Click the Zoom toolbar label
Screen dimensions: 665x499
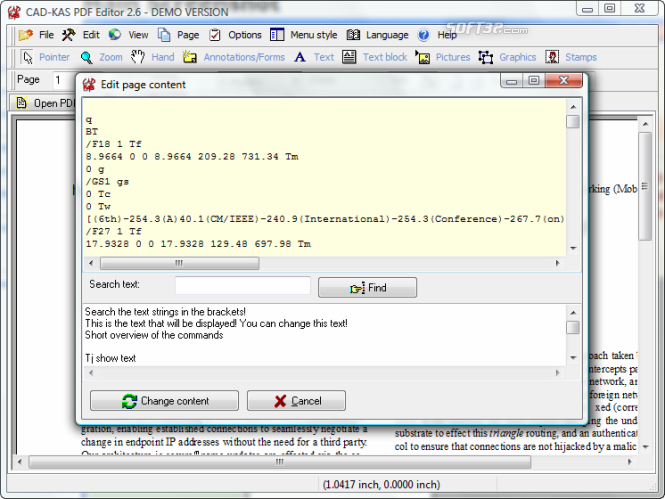click(x=111, y=57)
